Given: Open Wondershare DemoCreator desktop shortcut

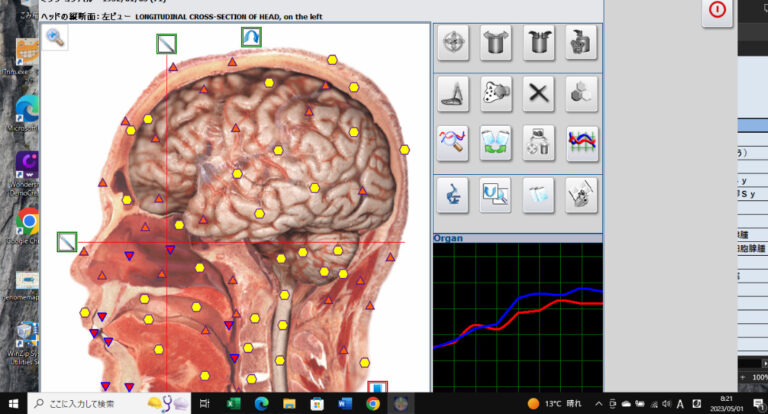Looking at the screenshot, I should 25,172.
